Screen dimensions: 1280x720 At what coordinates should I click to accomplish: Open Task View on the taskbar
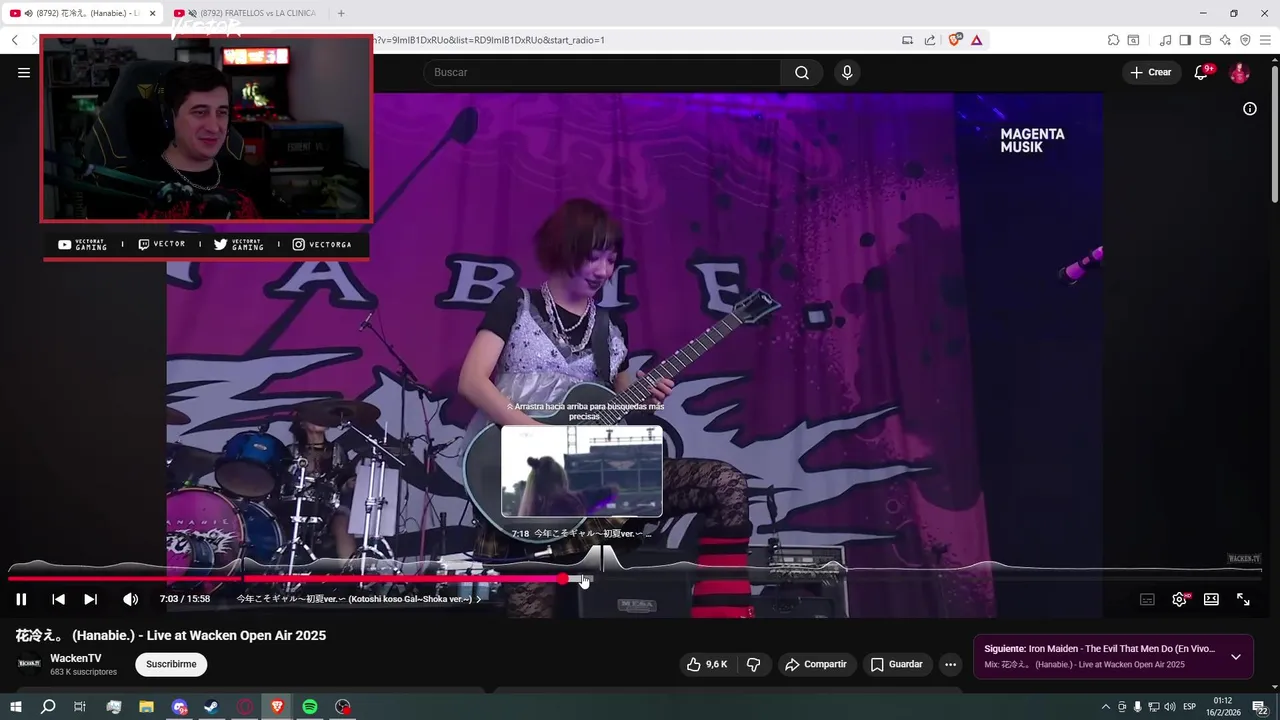click(80, 707)
